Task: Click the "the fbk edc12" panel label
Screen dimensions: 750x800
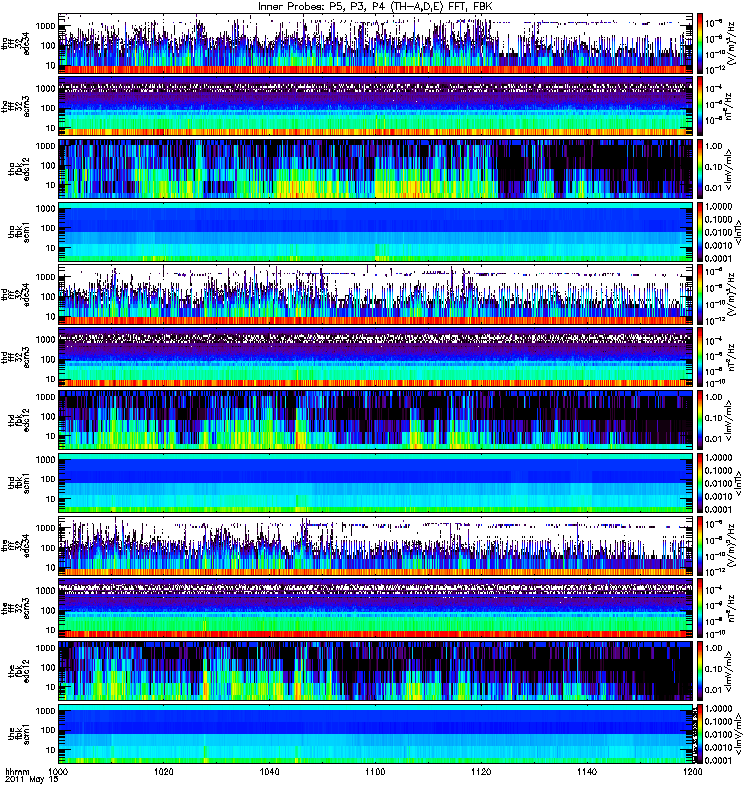Action: point(19,671)
